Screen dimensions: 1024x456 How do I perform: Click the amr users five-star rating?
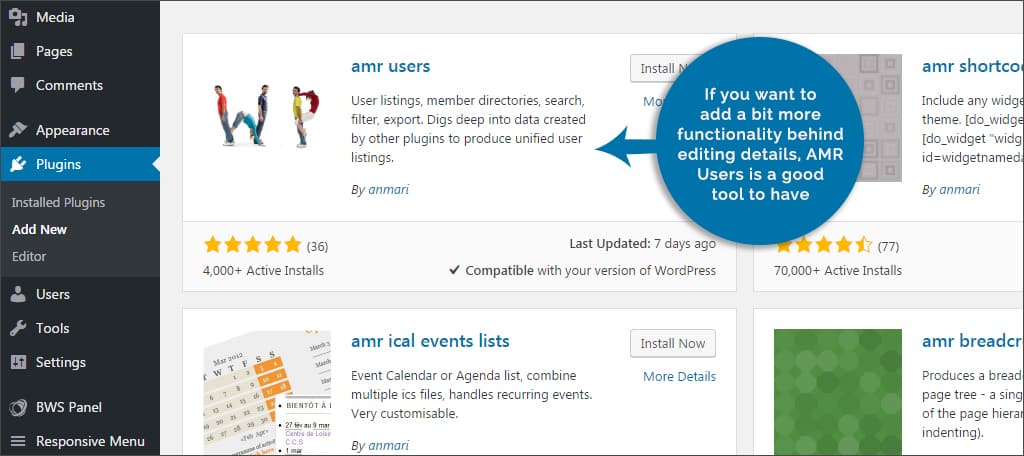pyautogui.click(x=252, y=245)
